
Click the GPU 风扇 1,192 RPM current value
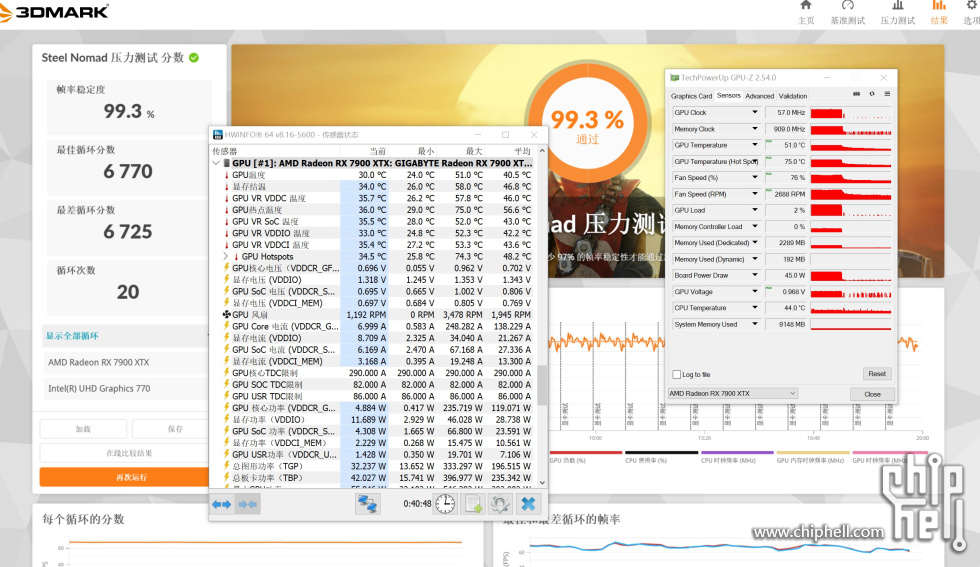[x=366, y=314]
